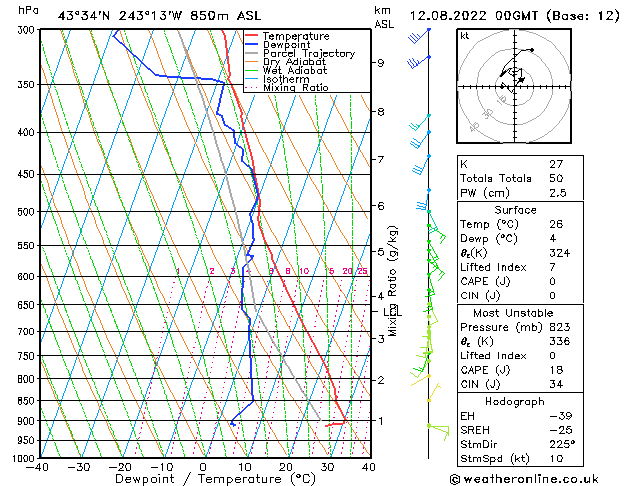Image resolution: width=629 pixels, height=486 pixels.
Task: Click the Most Unstable pressure value '823'
Action: tap(560, 327)
